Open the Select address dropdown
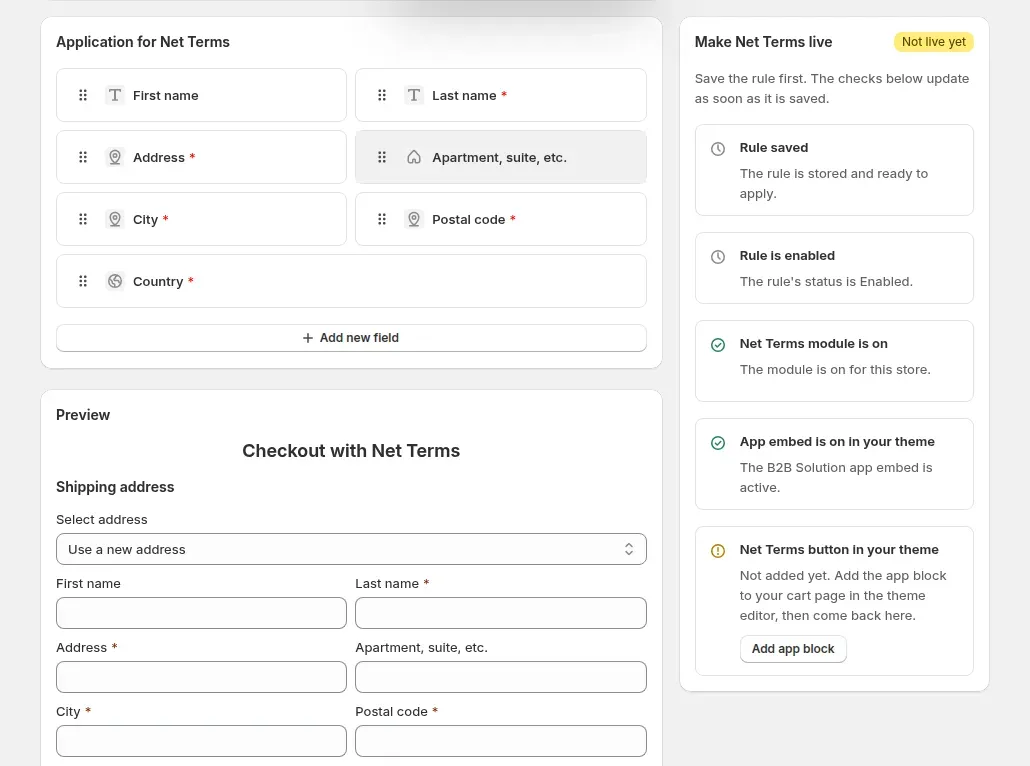The image size is (1030, 766). (351, 549)
